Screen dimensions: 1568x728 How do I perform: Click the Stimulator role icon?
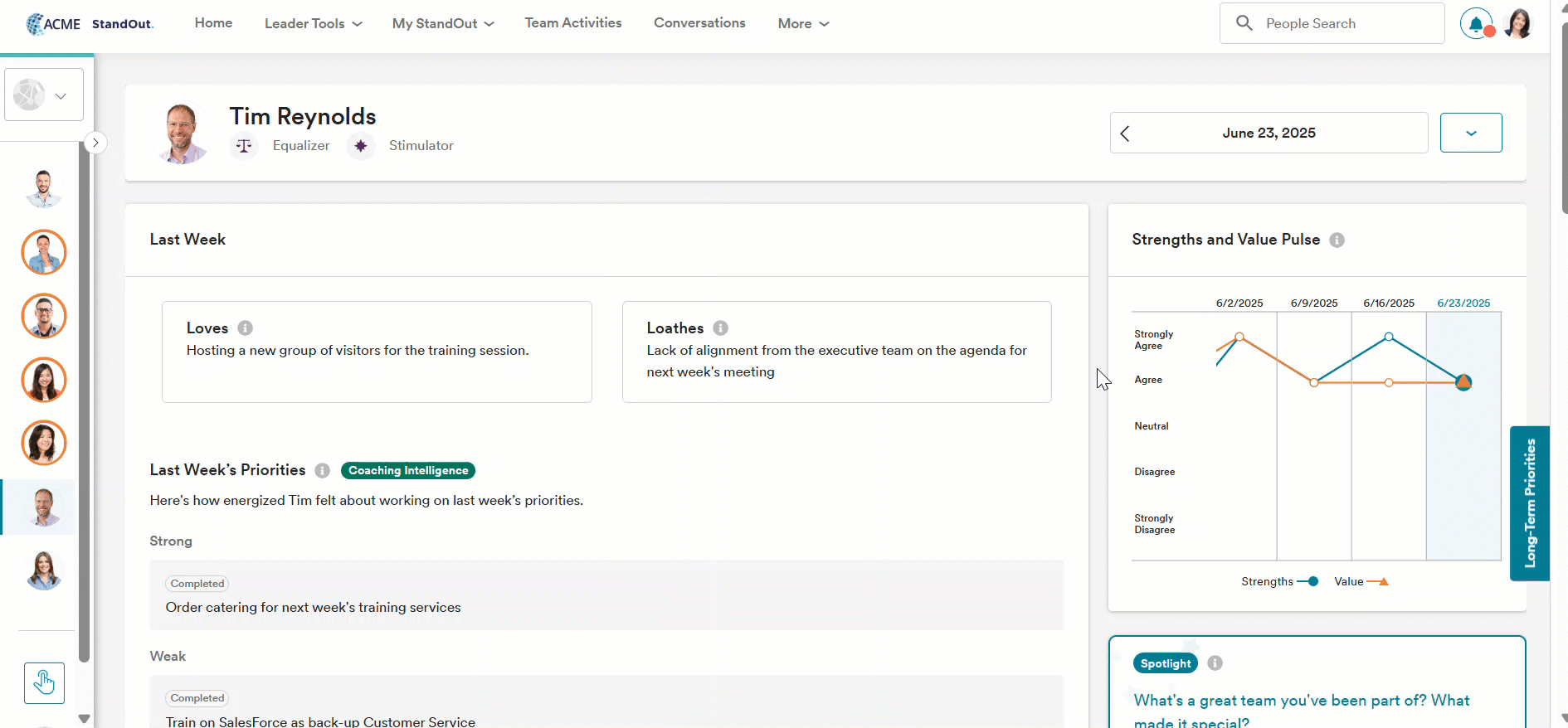(x=360, y=146)
